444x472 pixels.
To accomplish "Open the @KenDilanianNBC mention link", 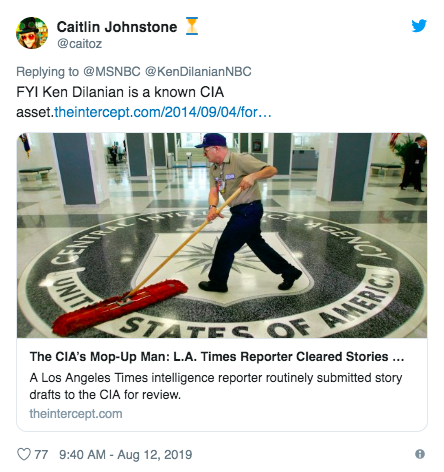I will pyautogui.click(x=198, y=72).
